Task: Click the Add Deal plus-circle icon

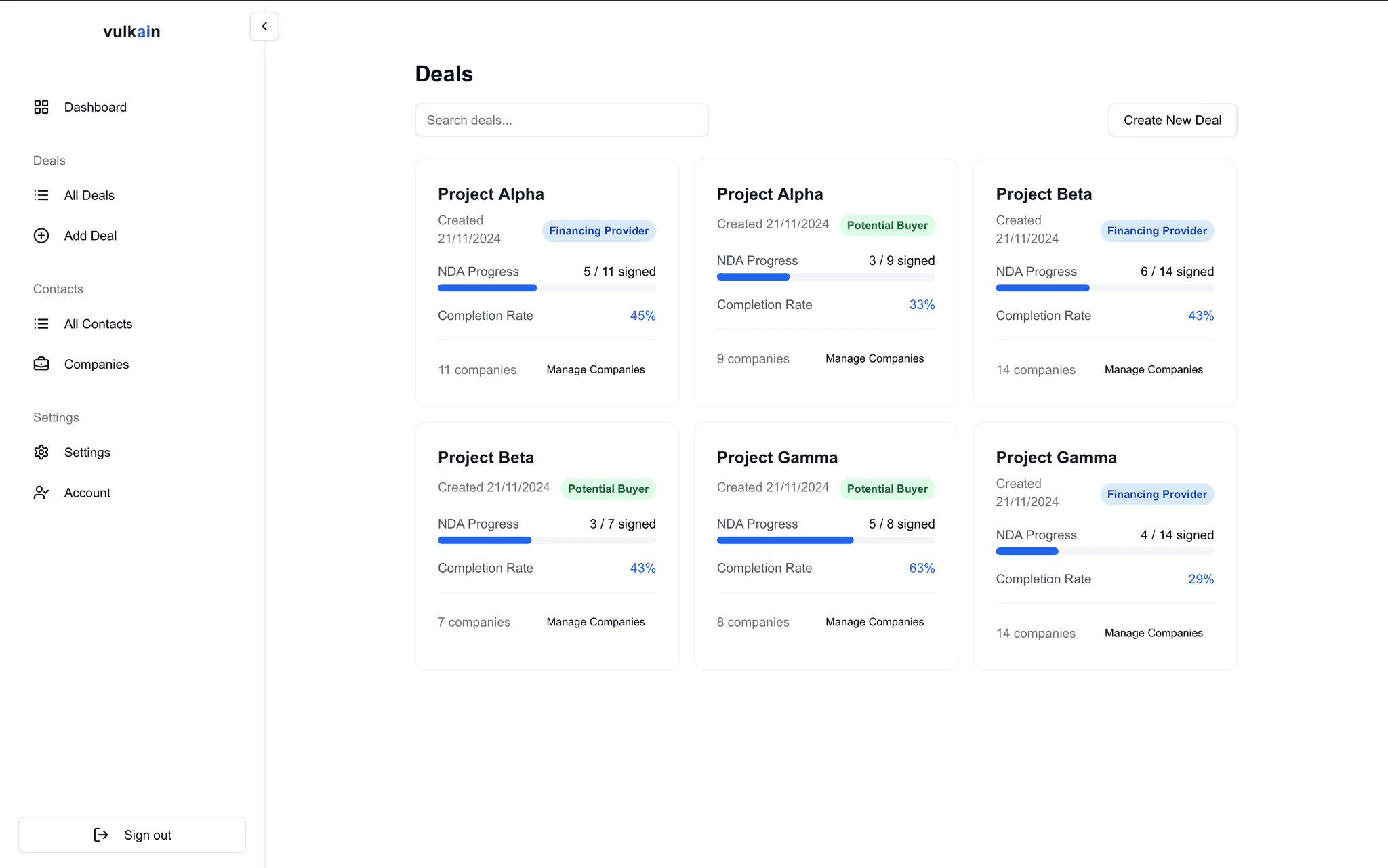Action: point(41,236)
